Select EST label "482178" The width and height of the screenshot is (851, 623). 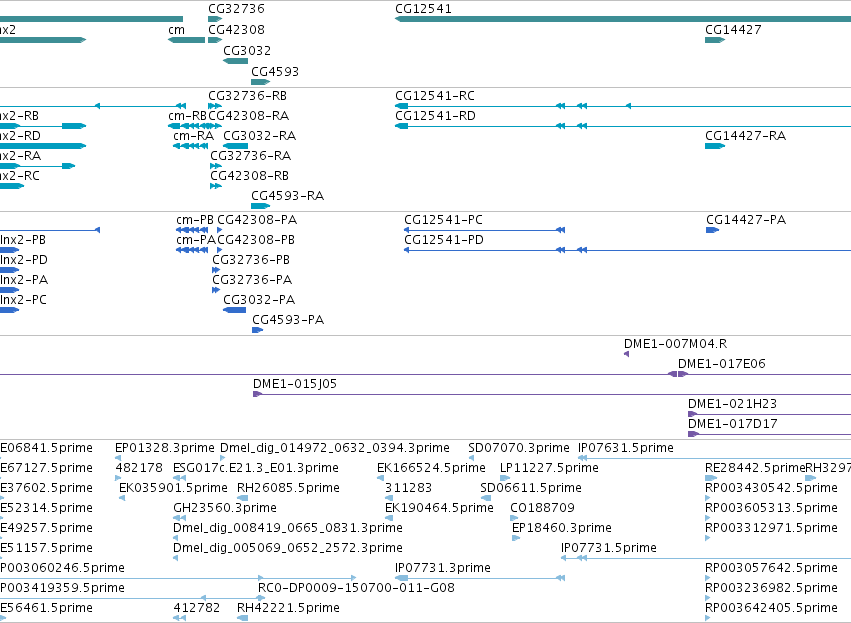point(139,468)
